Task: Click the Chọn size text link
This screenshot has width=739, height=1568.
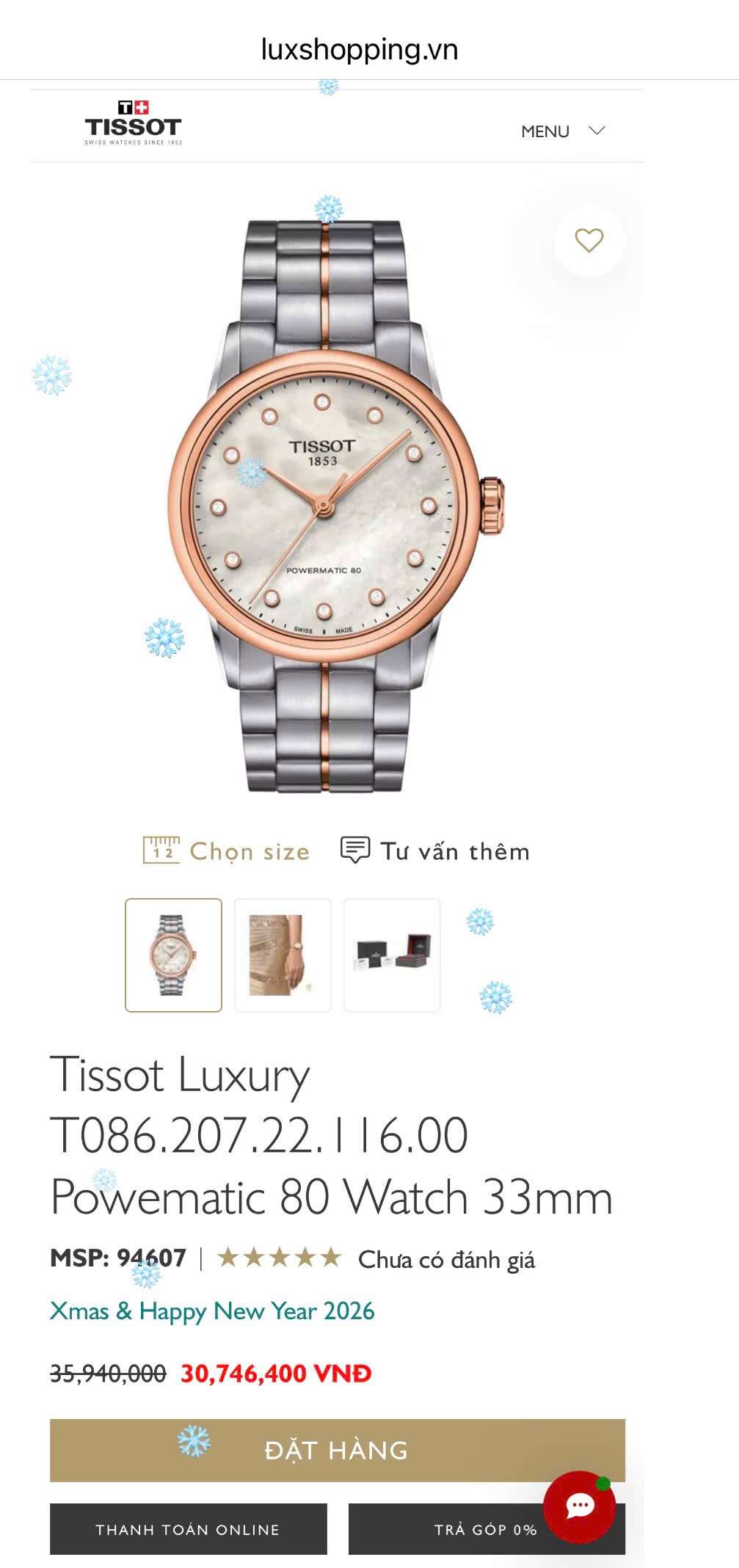Action: click(250, 851)
